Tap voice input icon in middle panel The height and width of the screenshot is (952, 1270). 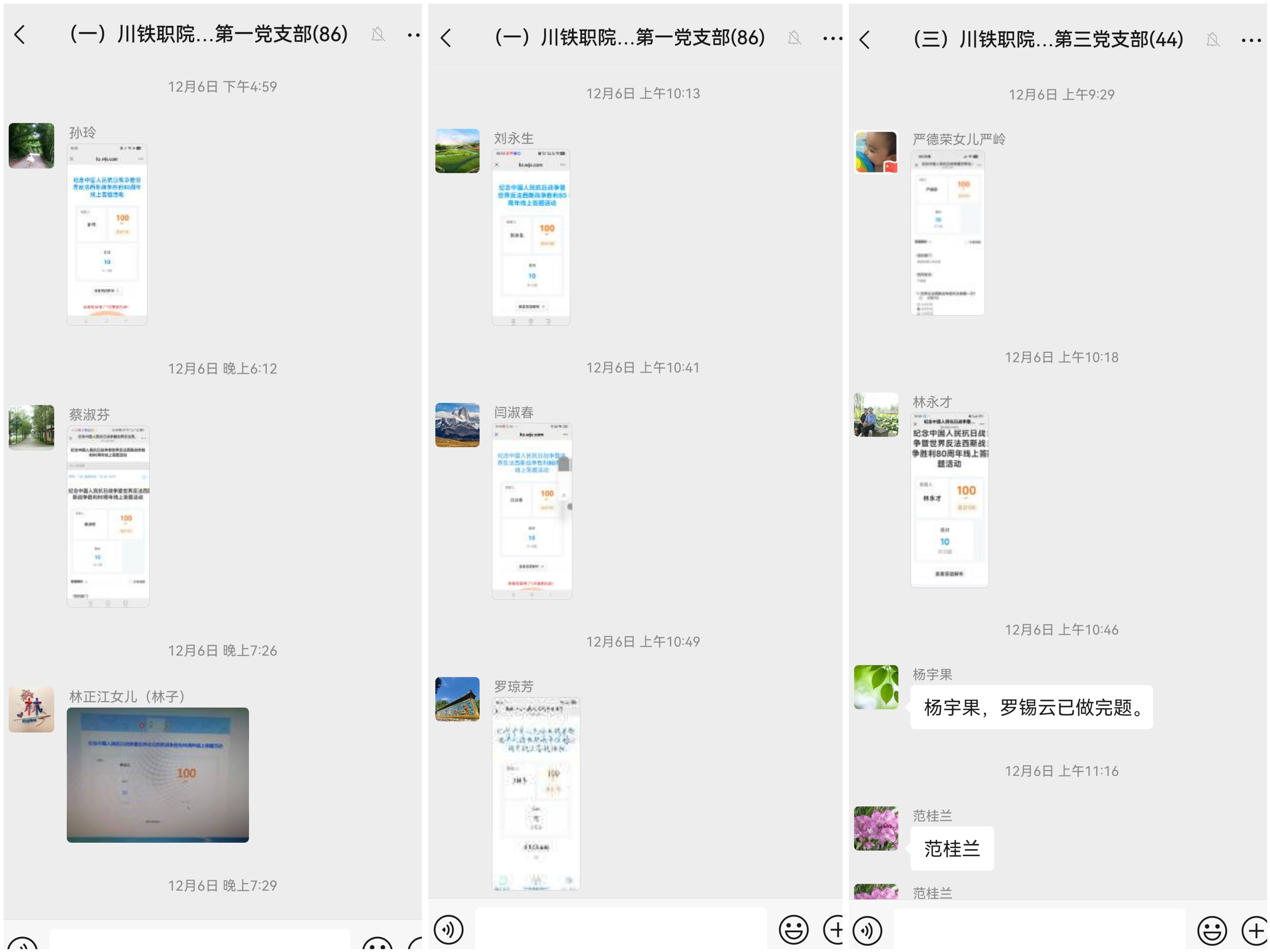448,930
